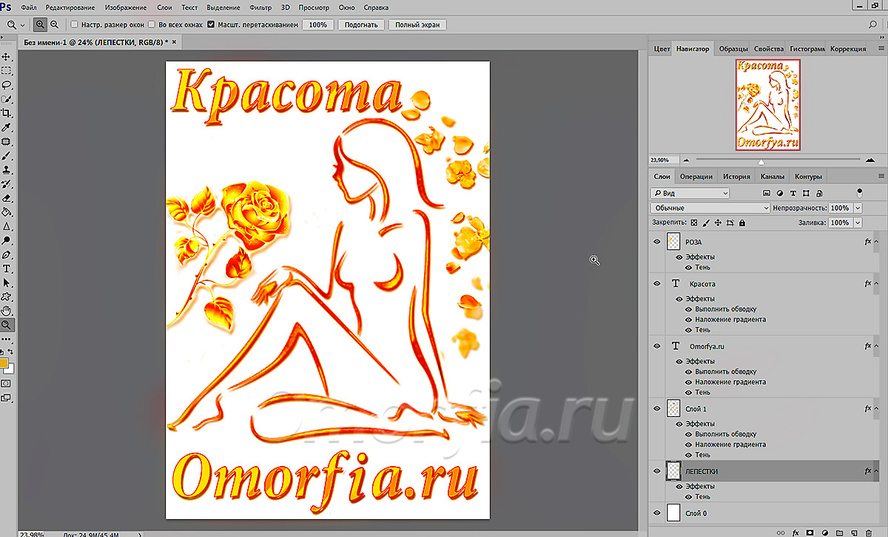Switch to the Каналы tab

(x=772, y=176)
